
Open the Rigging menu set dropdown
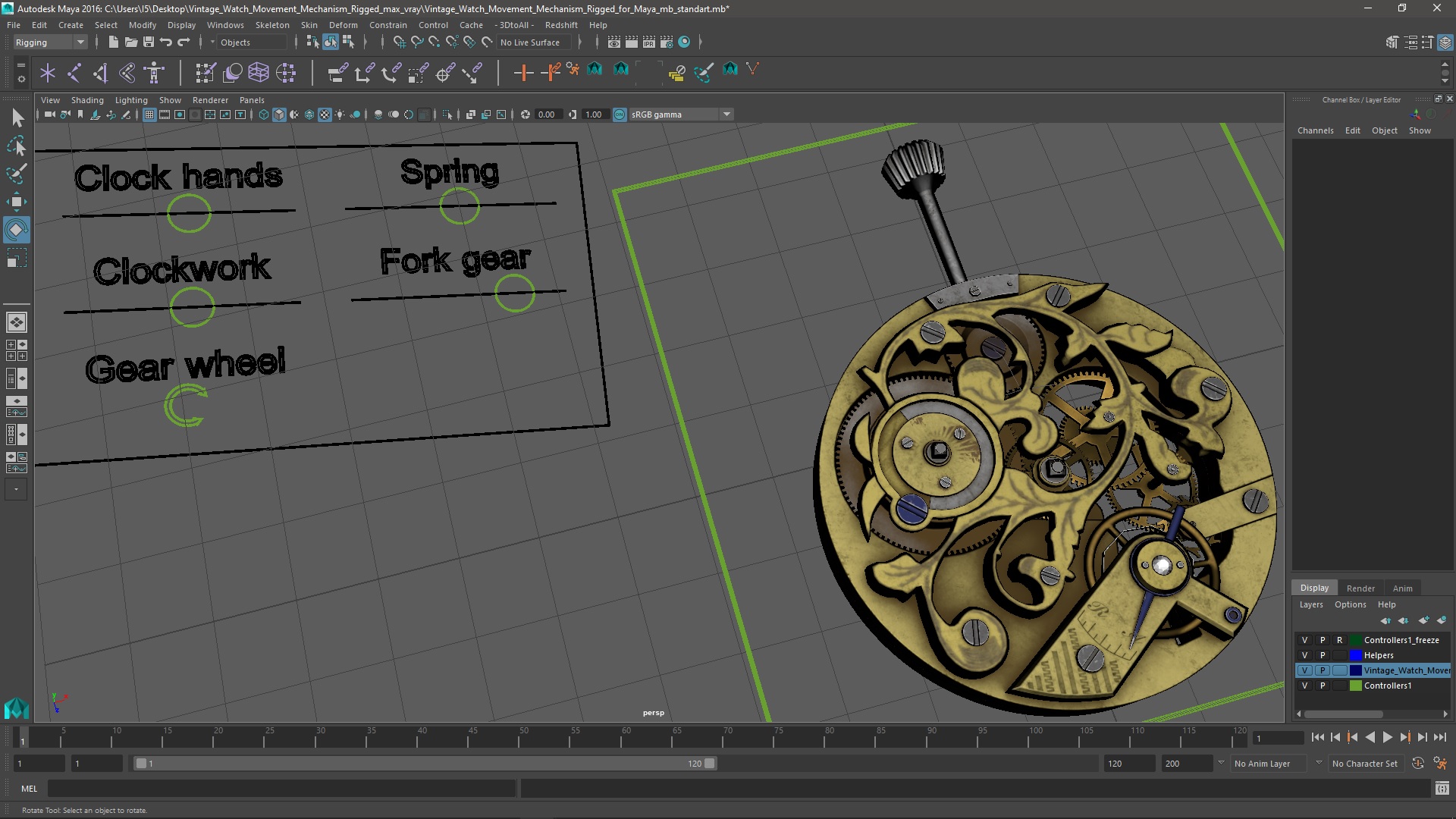49,42
